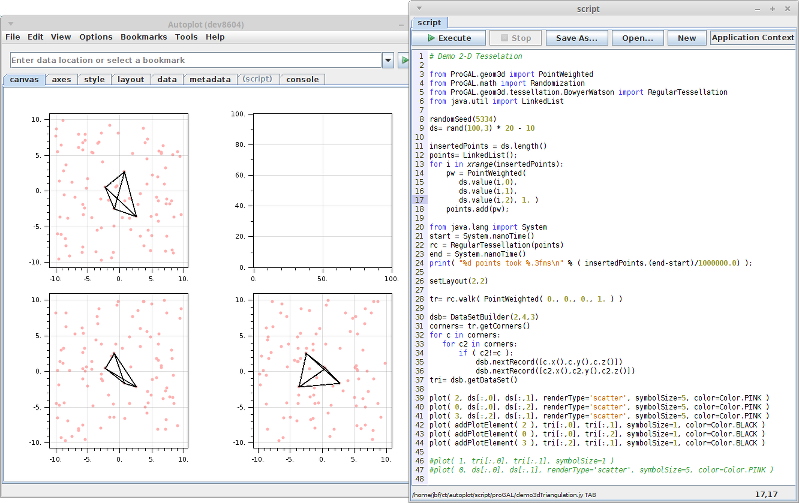The image size is (799, 503).
Task: Select the layout tab
Action: click(x=130, y=79)
